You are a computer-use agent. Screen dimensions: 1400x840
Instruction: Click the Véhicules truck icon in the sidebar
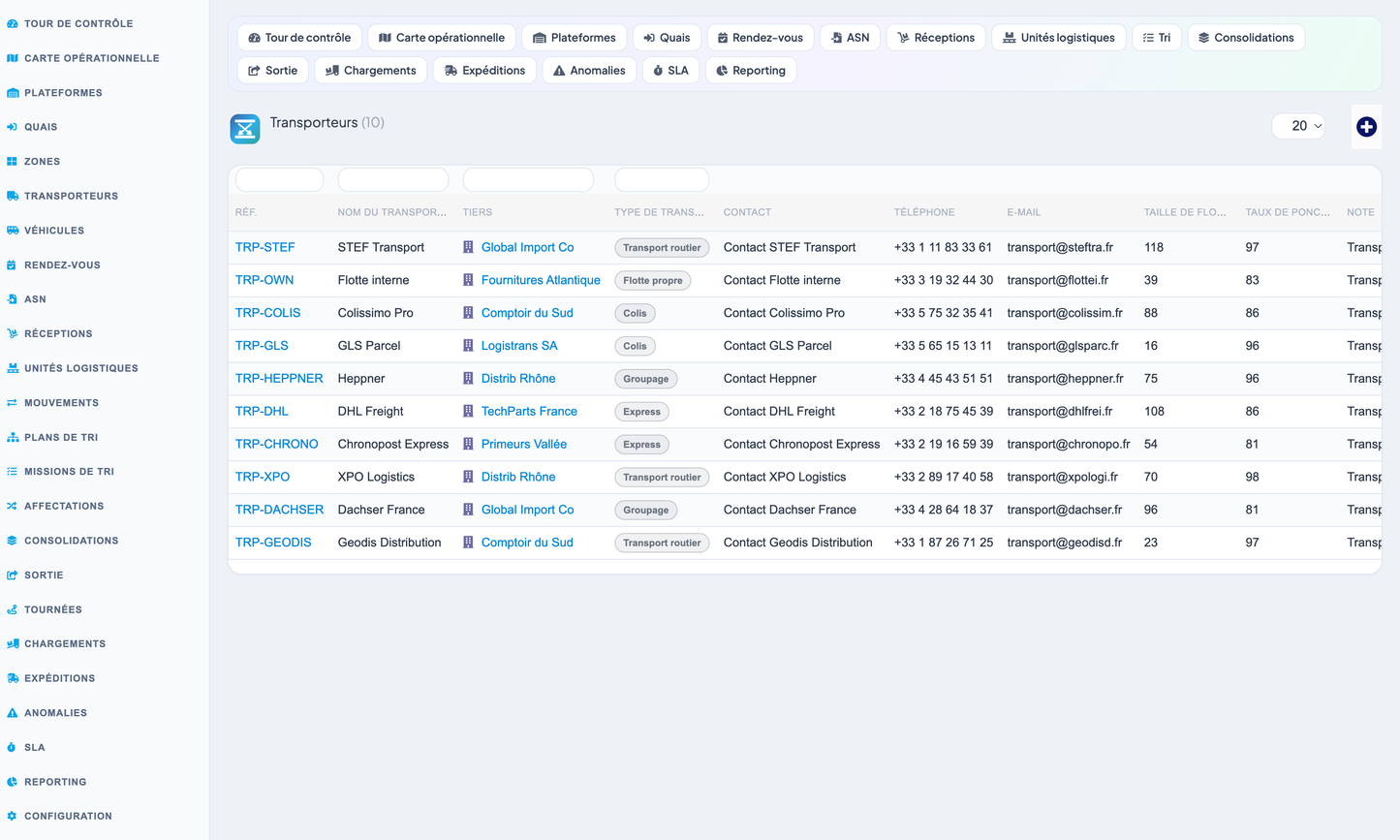pyautogui.click(x=13, y=231)
